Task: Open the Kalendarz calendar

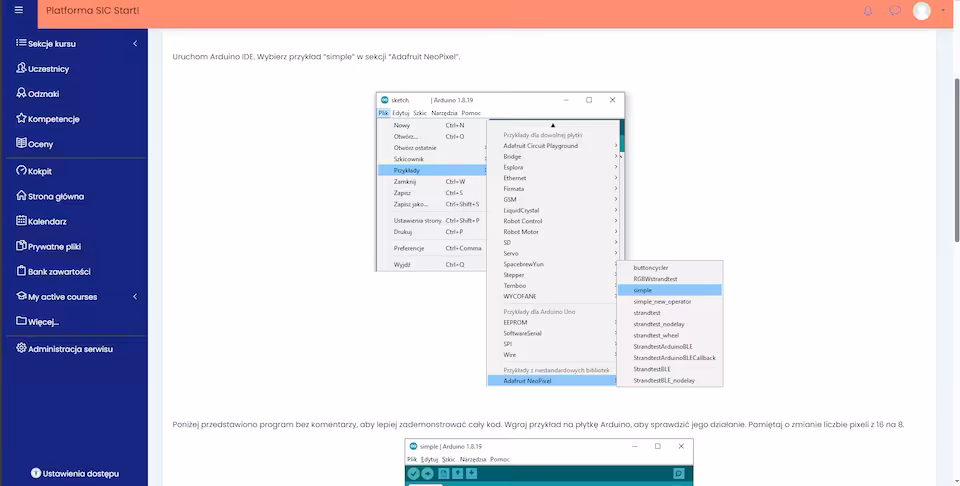Action: coord(47,221)
